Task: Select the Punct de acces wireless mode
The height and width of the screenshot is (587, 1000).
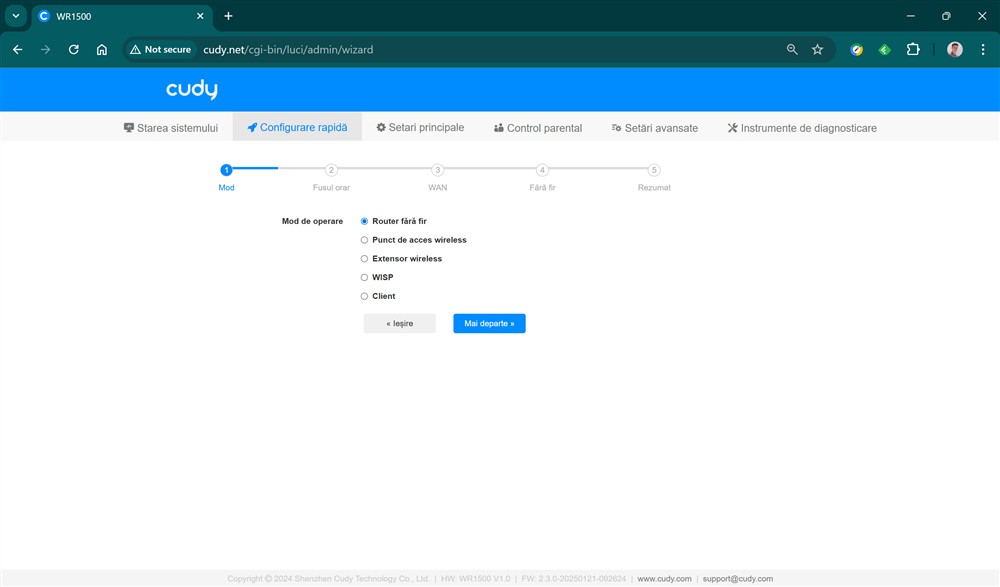Action: (x=365, y=240)
